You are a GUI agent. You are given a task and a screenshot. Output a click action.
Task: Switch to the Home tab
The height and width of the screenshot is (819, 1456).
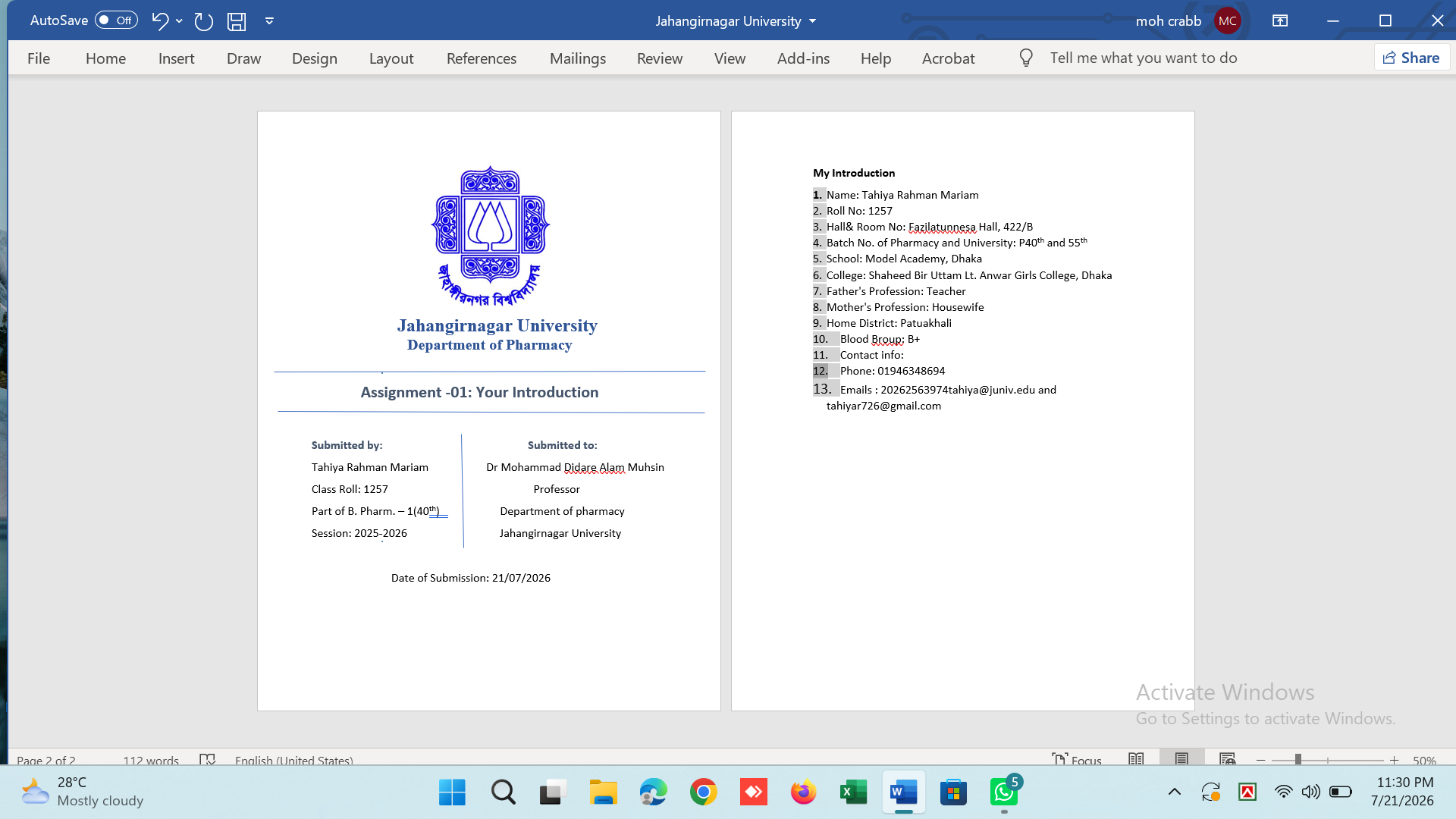point(105,58)
